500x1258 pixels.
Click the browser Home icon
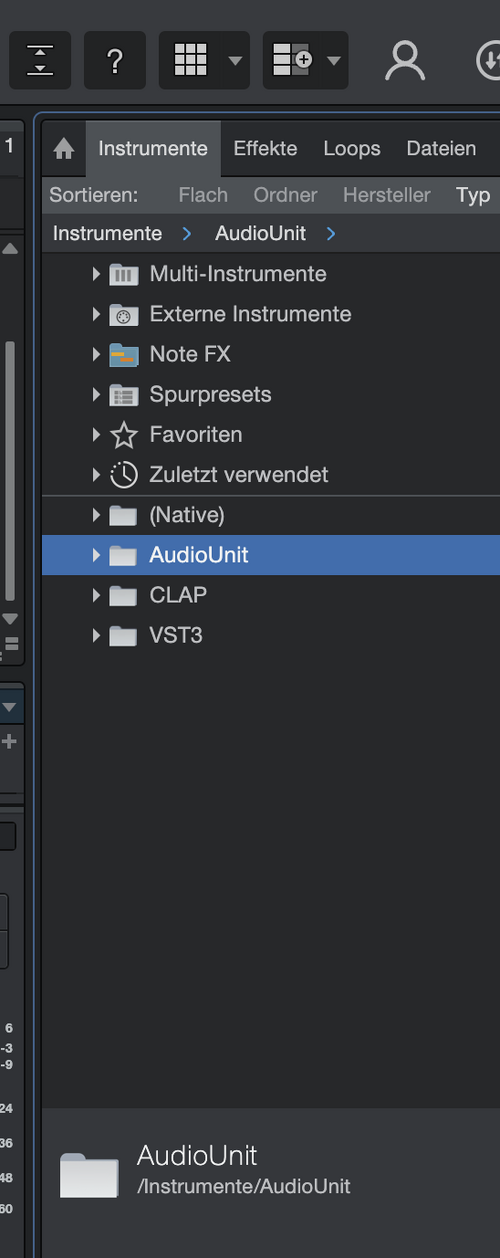click(x=64, y=149)
